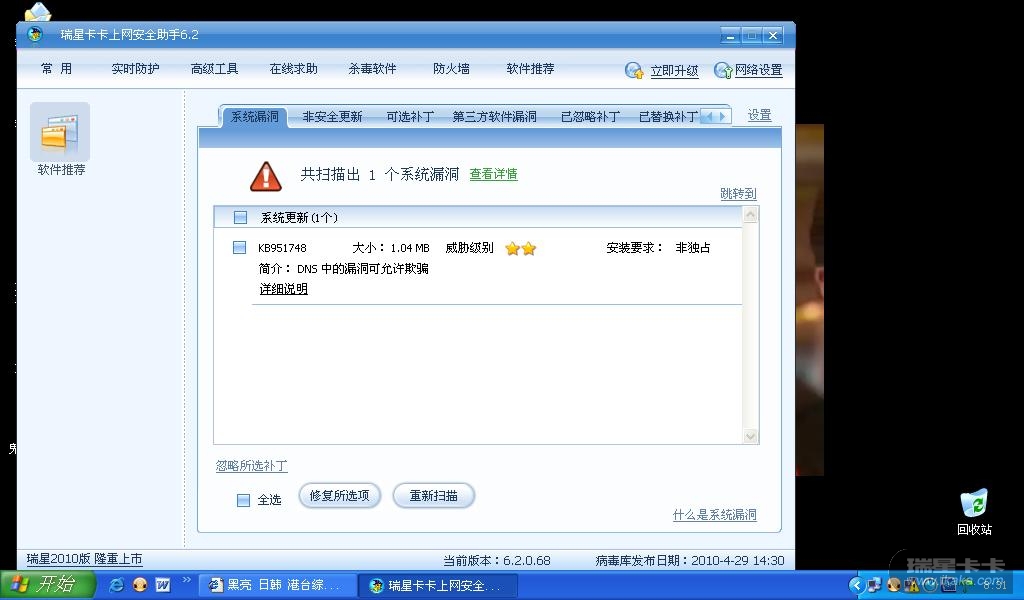
Task: Click the DNS 中的漏洞可允许欺骗 description
Action: (x=362, y=268)
